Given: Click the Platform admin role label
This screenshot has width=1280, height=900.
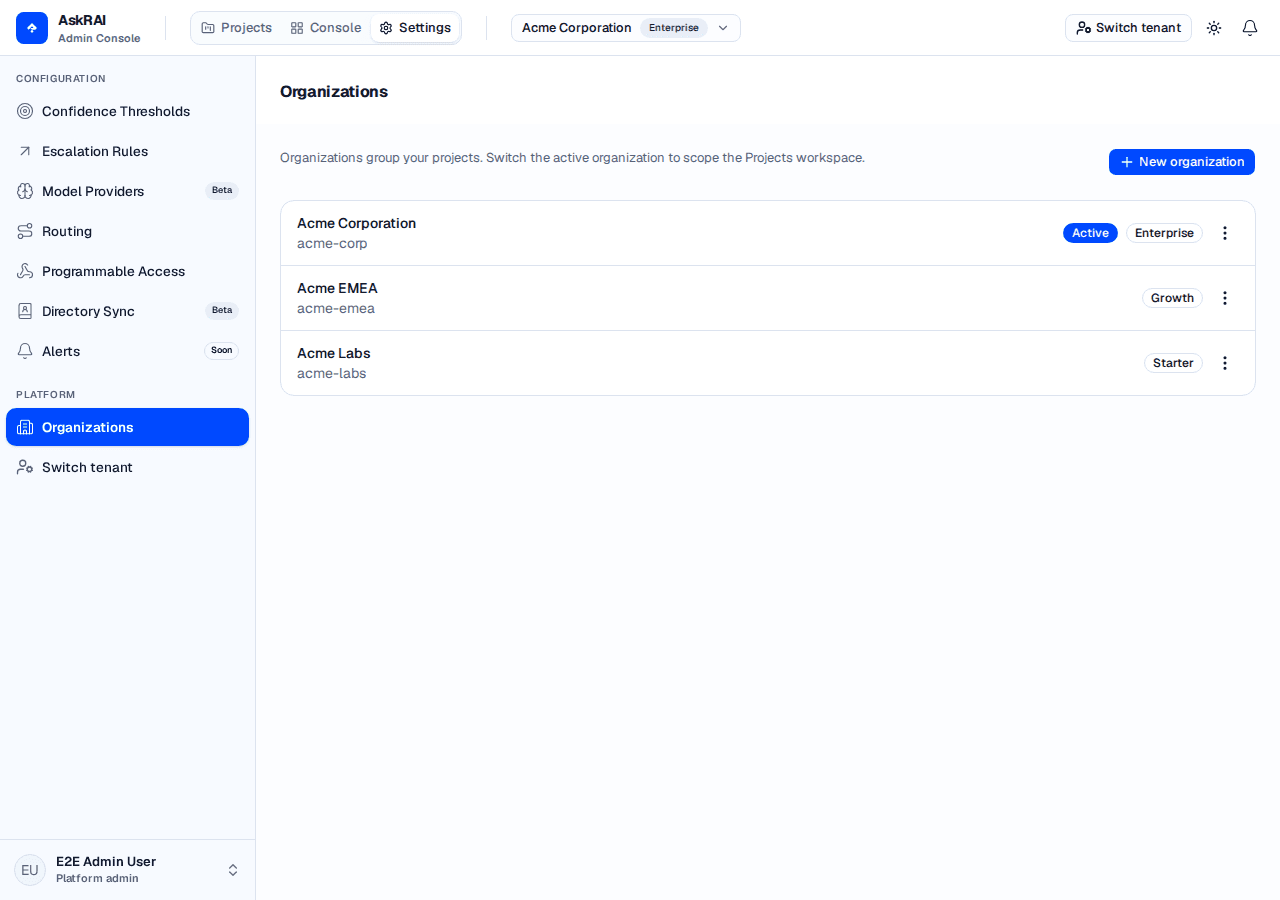Looking at the screenshot, I should [97, 879].
